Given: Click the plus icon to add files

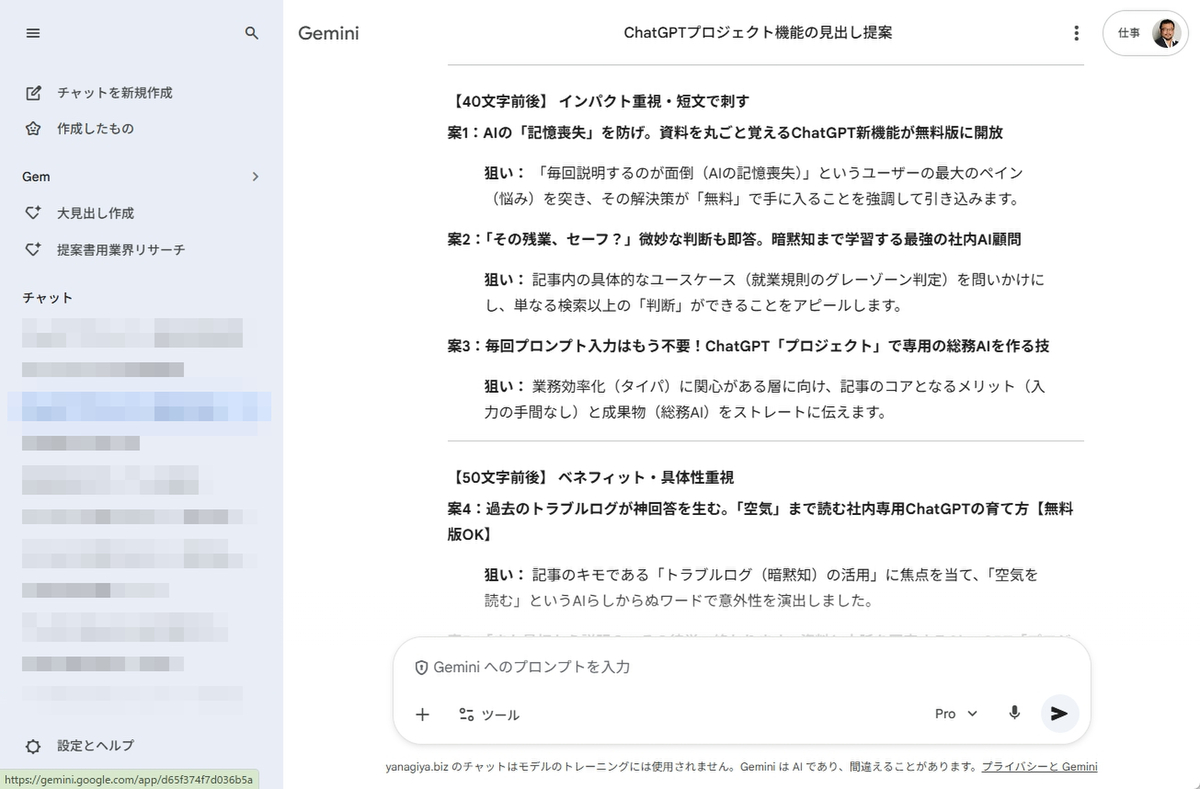Looking at the screenshot, I should 422,714.
